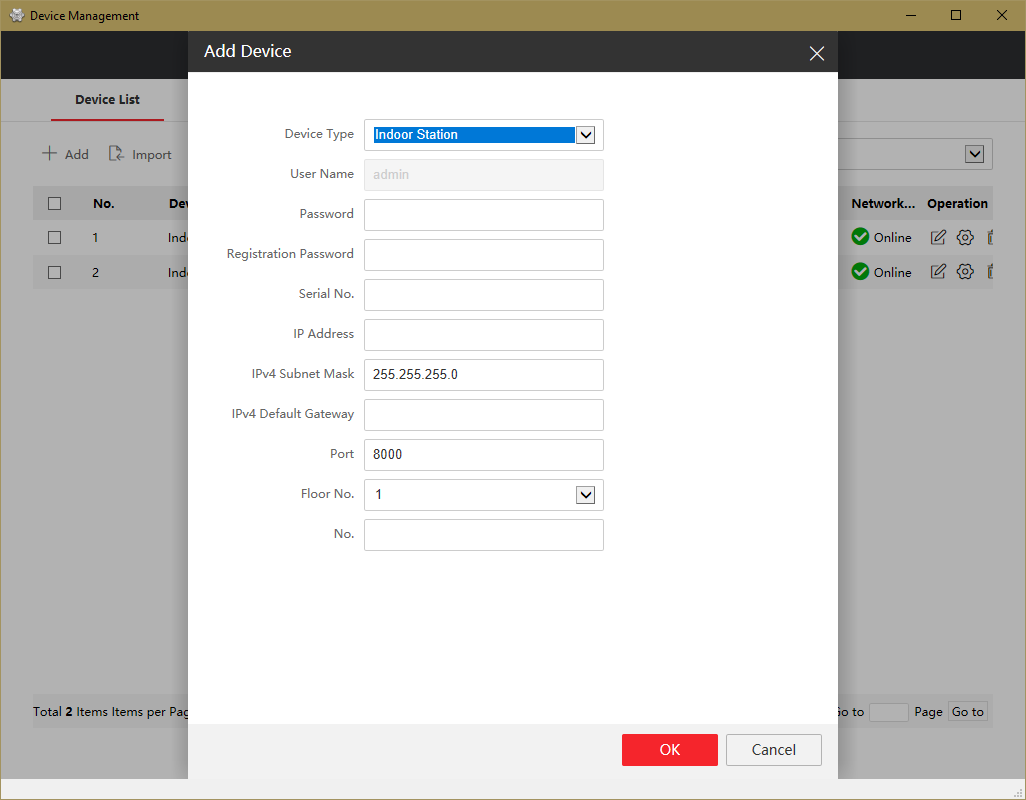Click the Import icon in the toolbar
1026x800 pixels.
pyautogui.click(x=116, y=154)
